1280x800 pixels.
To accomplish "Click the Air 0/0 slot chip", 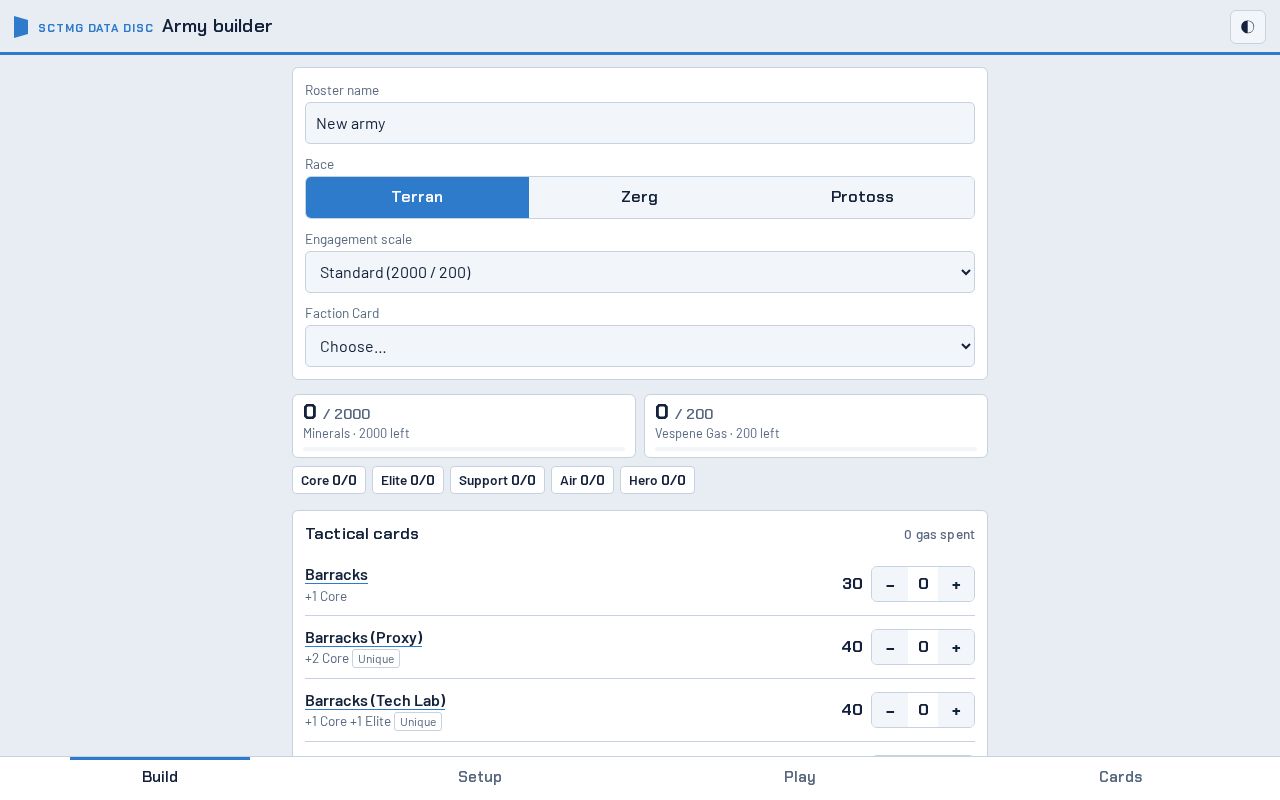I will pyautogui.click(x=582, y=480).
